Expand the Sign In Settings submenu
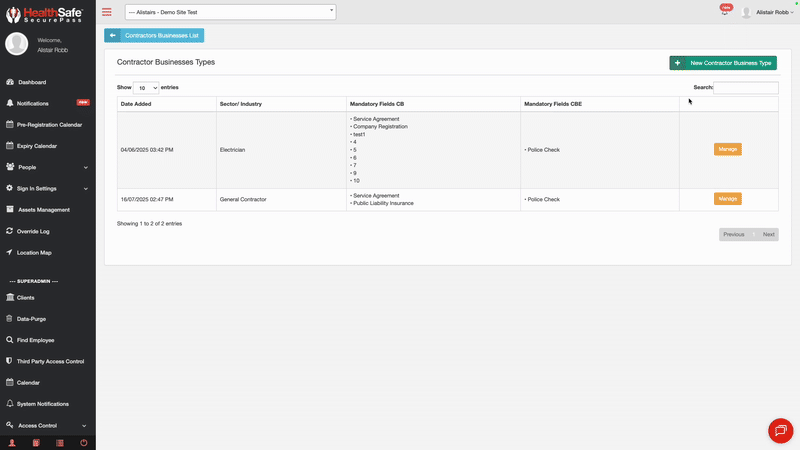The width and height of the screenshot is (800, 450). 86,188
